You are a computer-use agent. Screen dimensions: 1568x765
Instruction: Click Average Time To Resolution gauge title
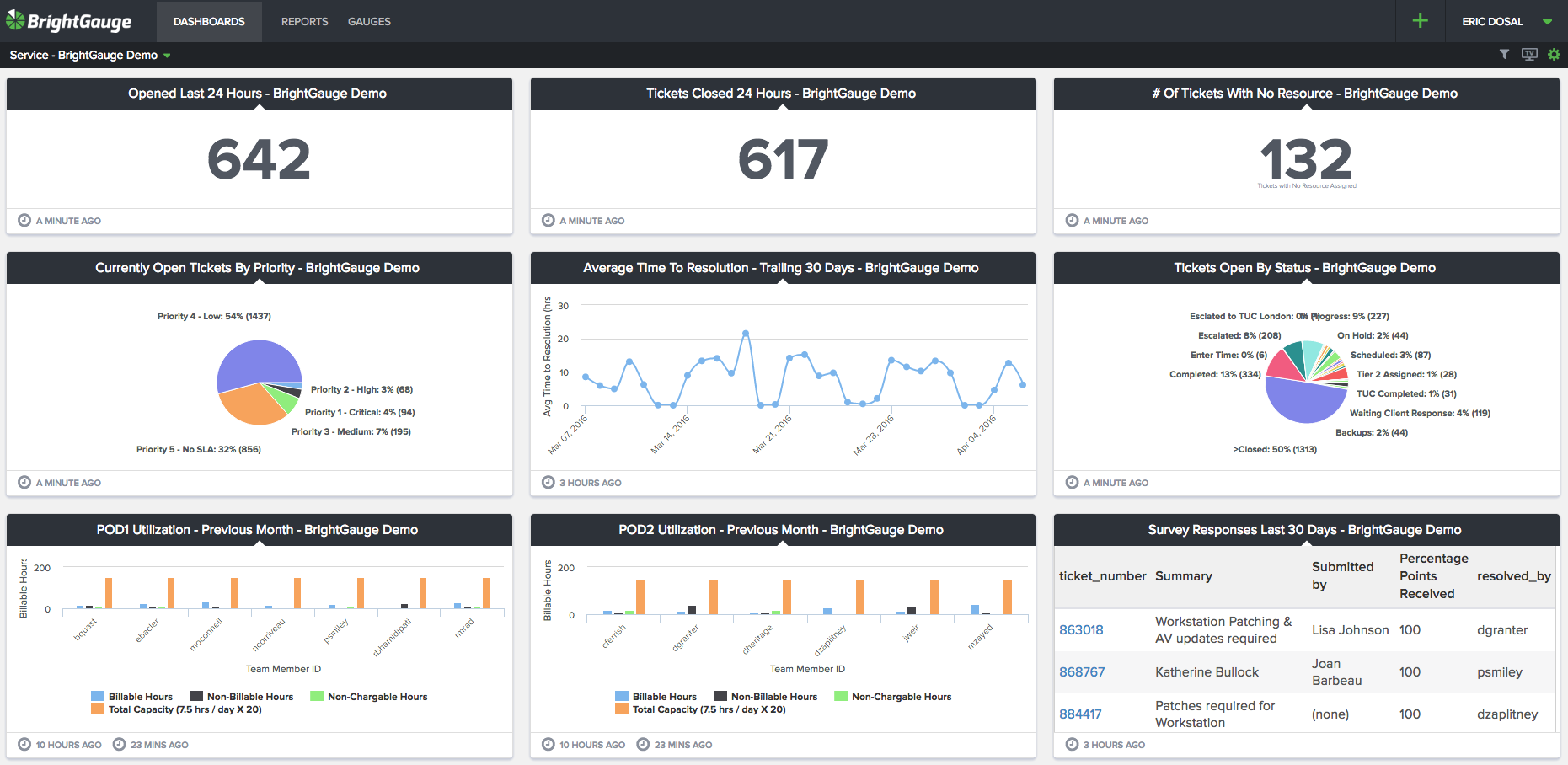[781, 268]
